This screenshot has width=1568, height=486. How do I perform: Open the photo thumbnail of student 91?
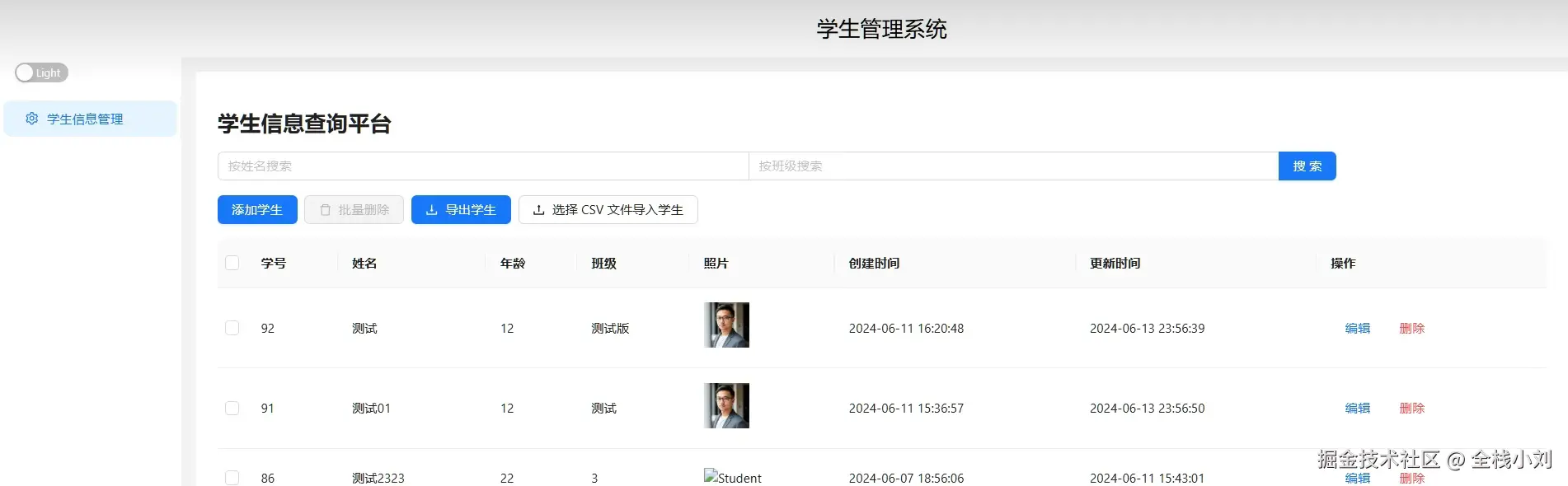(x=726, y=405)
